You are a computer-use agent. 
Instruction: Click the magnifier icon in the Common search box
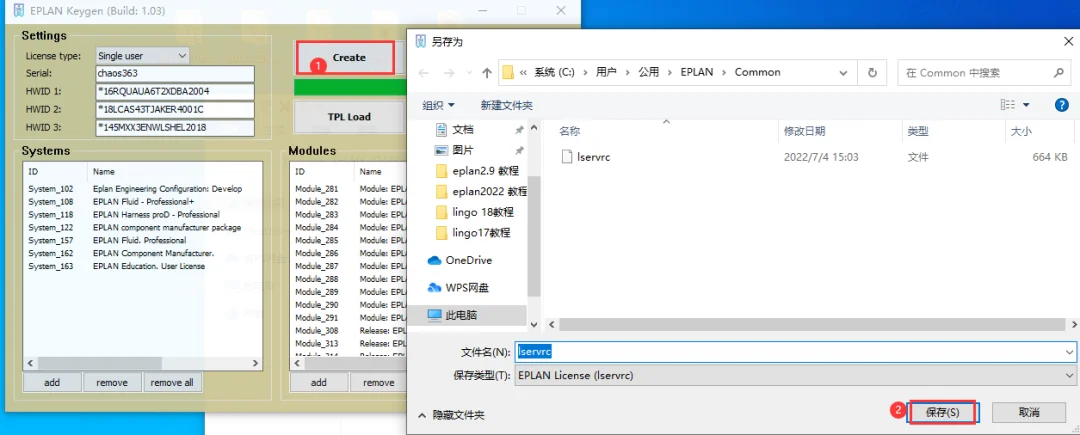point(1059,72)
